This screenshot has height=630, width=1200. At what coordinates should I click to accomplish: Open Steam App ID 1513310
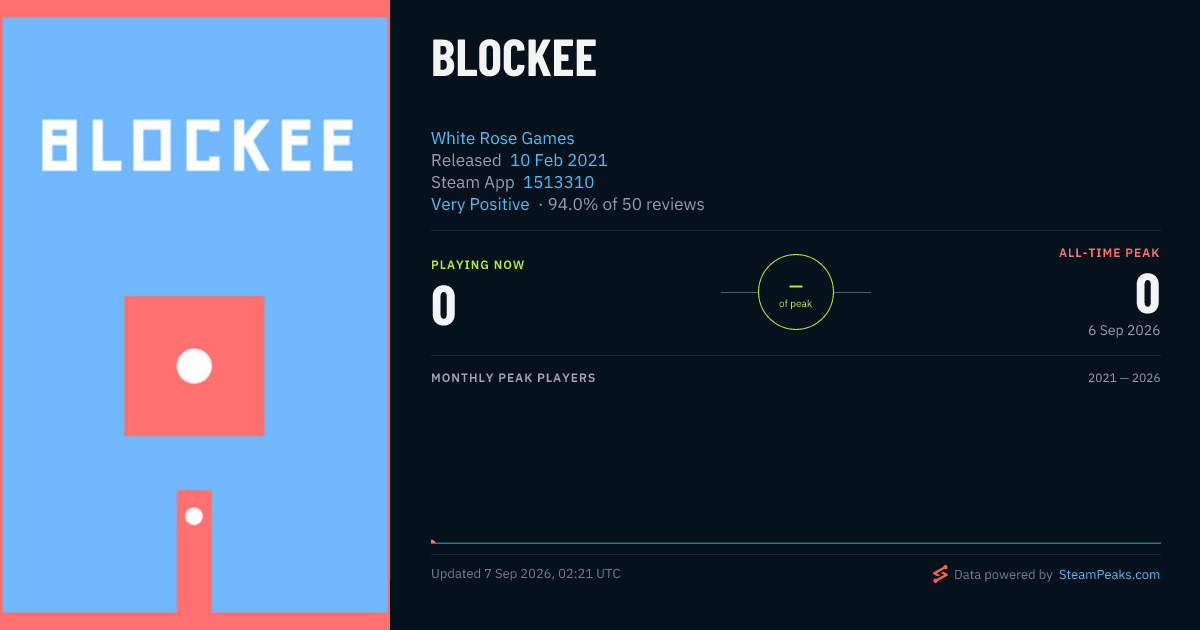pos(559,182)
